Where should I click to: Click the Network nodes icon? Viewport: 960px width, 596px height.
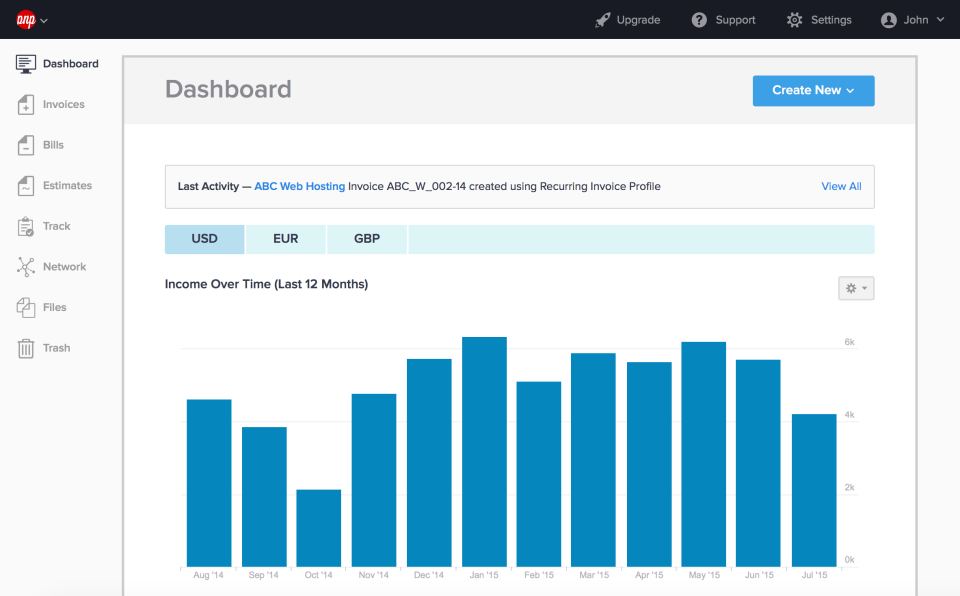[26, 267]
